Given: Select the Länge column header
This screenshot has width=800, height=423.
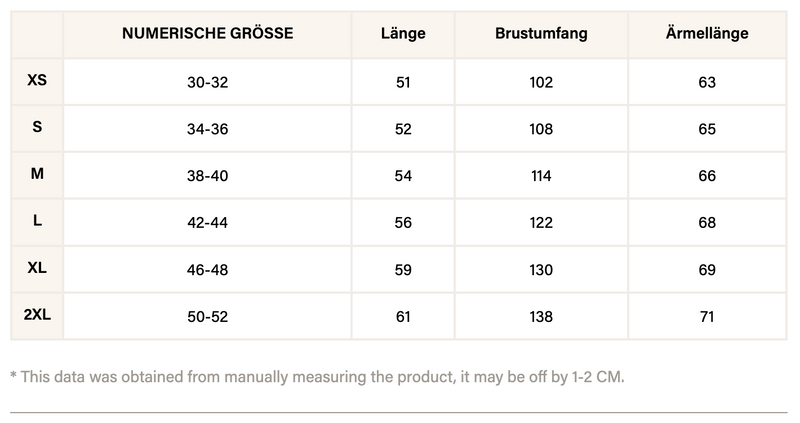Looking at the screenshot, I should [403, 34].
